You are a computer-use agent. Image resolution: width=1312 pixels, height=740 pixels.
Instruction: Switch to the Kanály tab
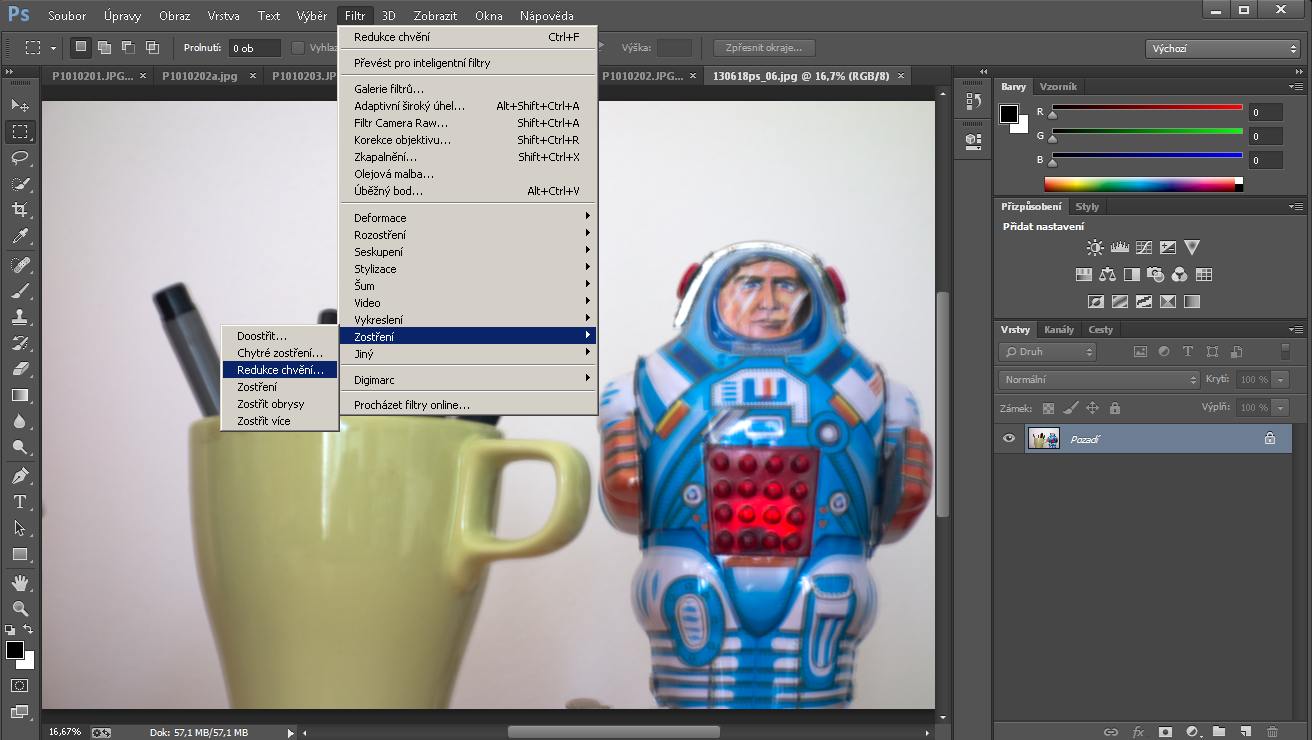pyautogui.click(x=1058, y=329)
